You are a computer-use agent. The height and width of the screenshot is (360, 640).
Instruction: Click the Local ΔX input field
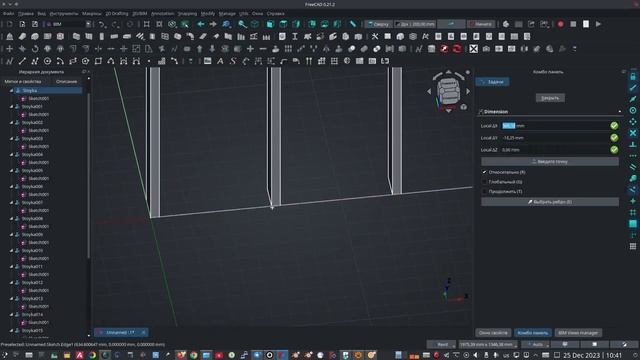555,126
